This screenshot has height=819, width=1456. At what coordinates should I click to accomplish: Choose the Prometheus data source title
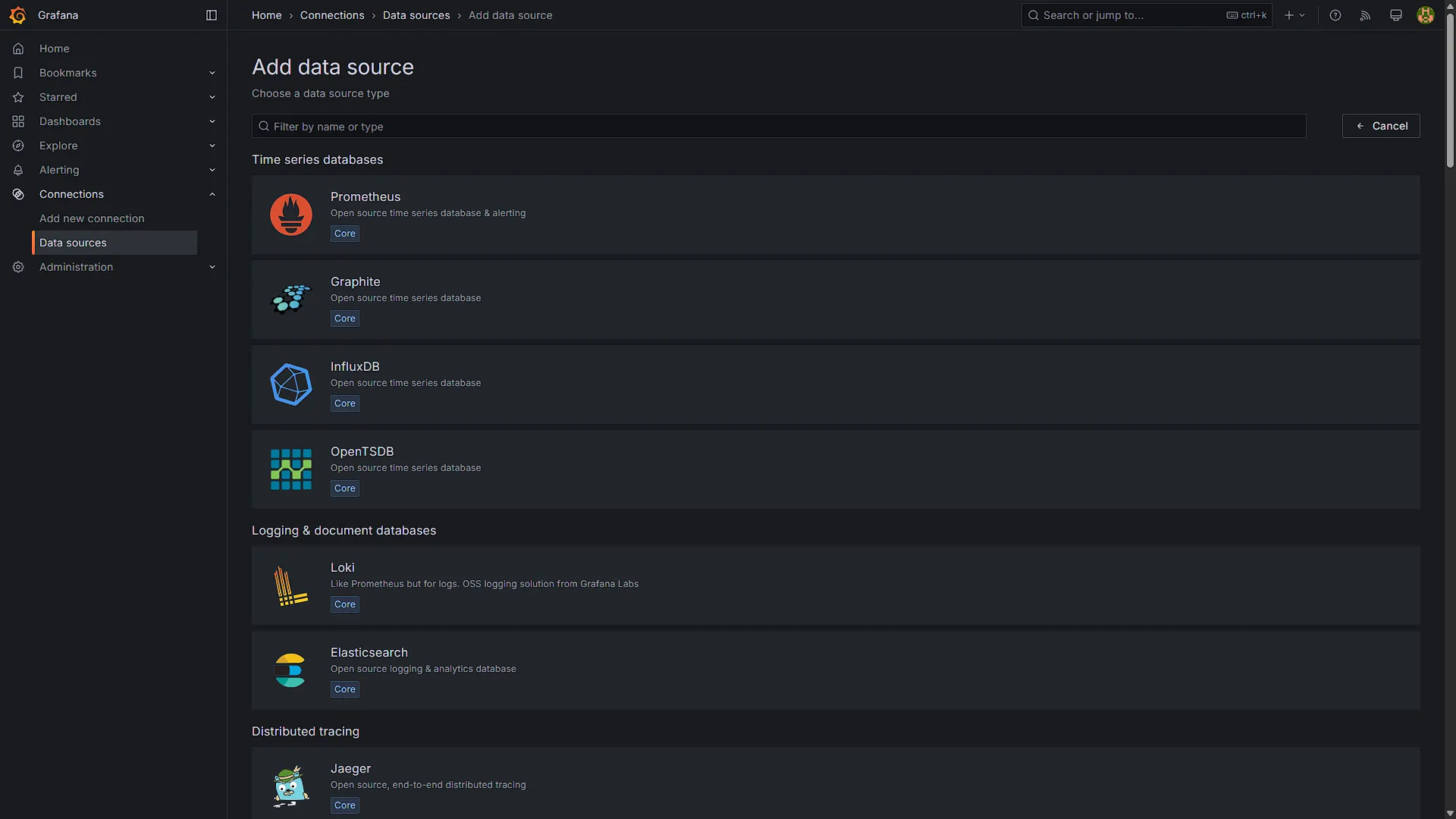coord(366,196)
